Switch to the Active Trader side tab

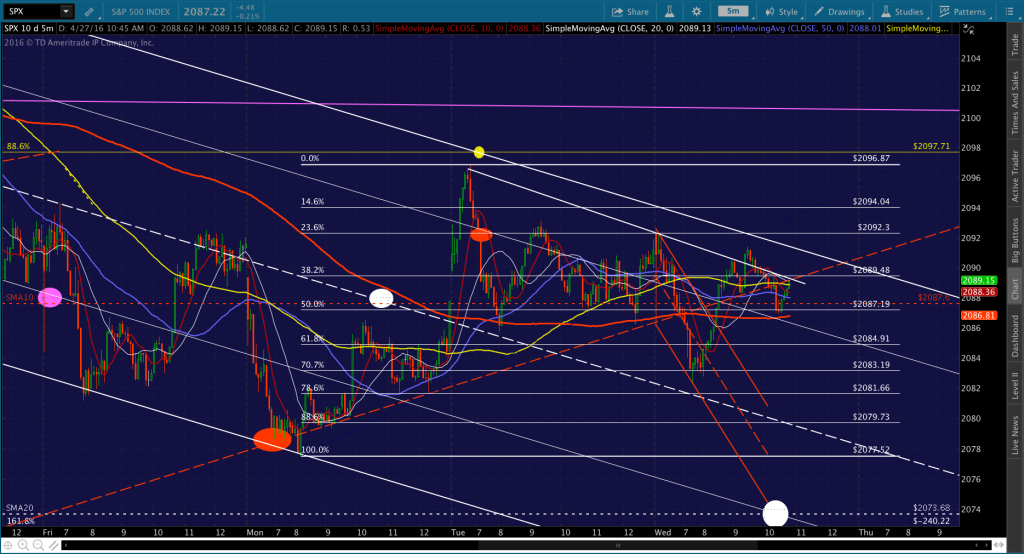pyautogui.click(x=1015, y=176)
